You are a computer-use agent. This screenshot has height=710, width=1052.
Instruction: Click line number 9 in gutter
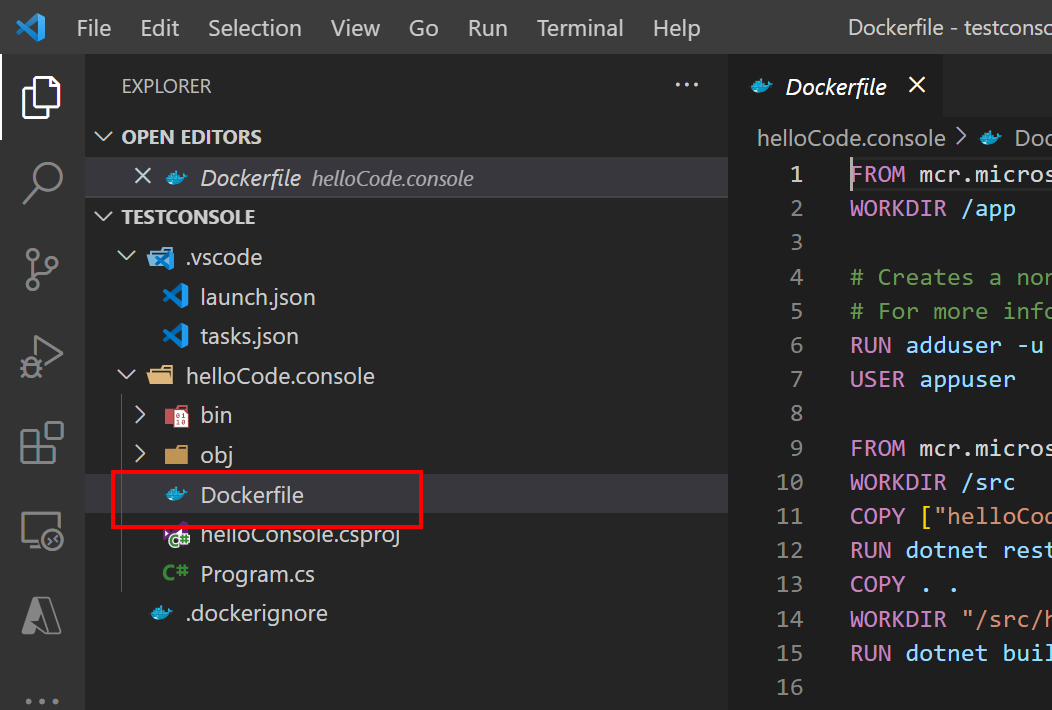click(x=796, y=448)
